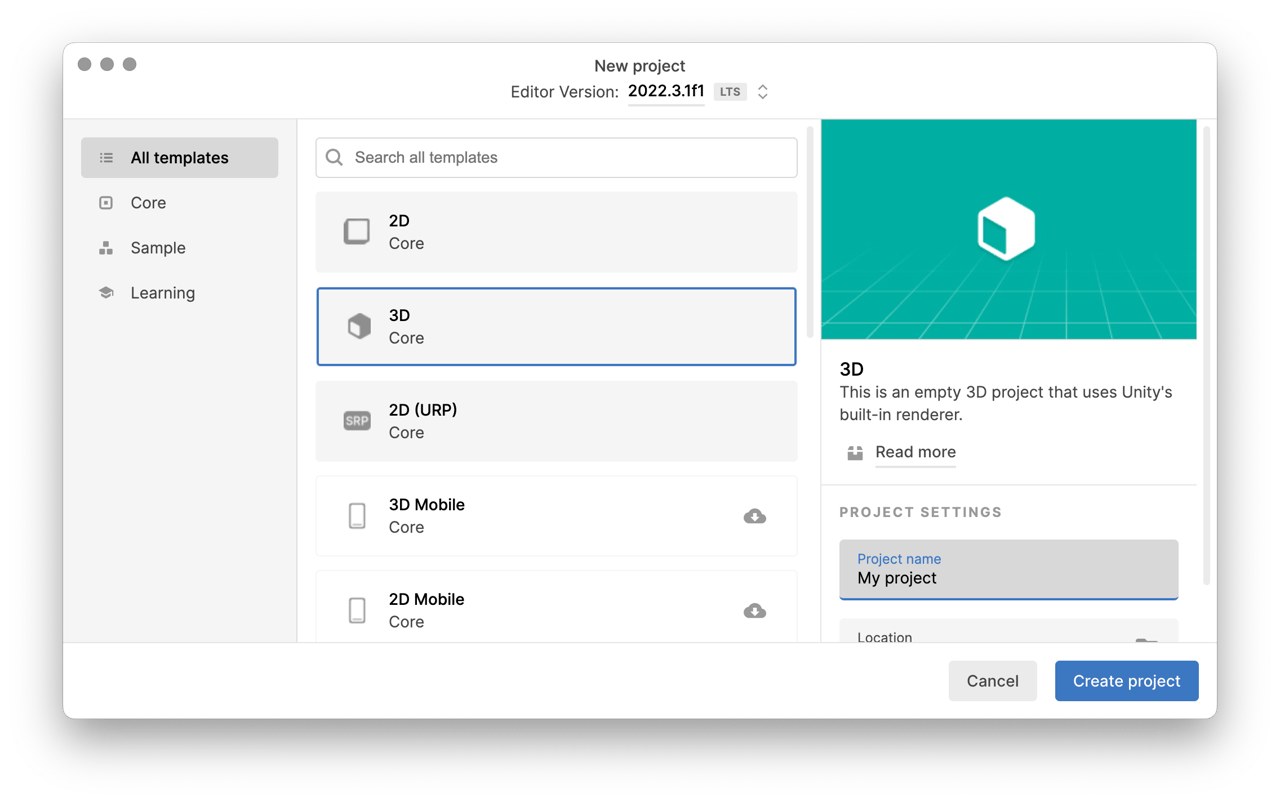Click the Create project button
1280x802 pixels.
tap(1127, 681)
